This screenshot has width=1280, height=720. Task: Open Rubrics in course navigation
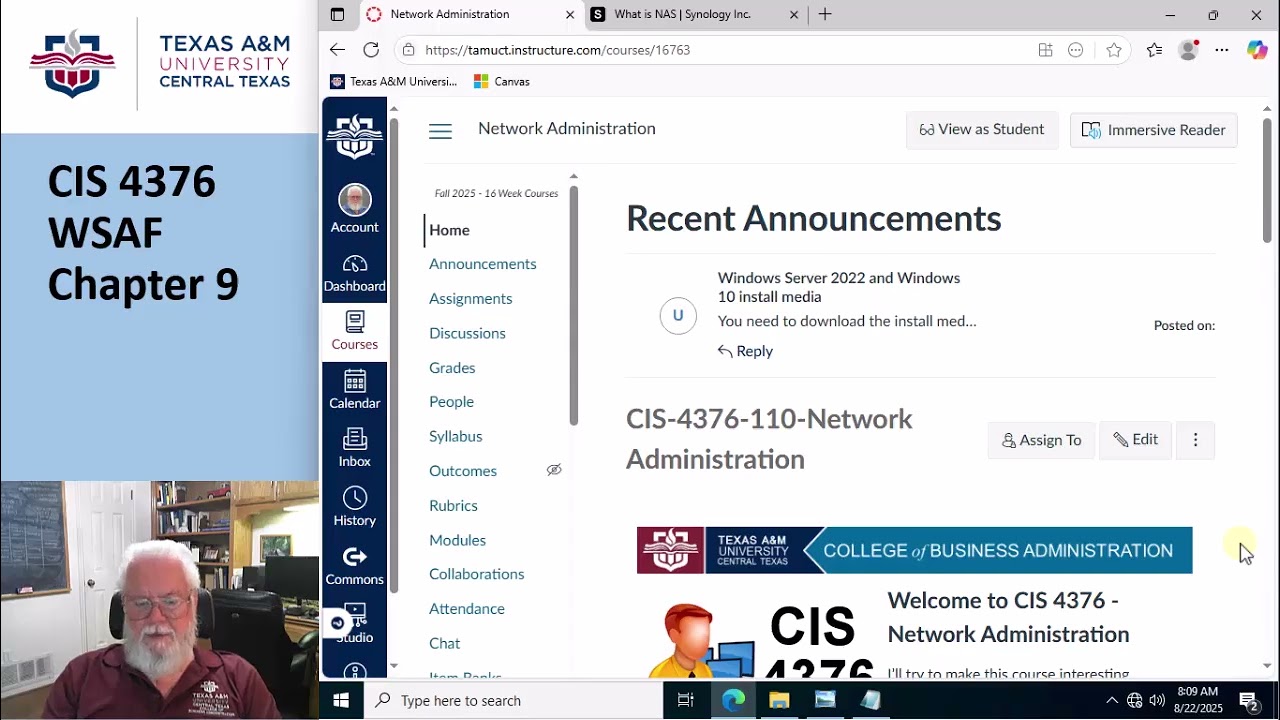(453, 506)
